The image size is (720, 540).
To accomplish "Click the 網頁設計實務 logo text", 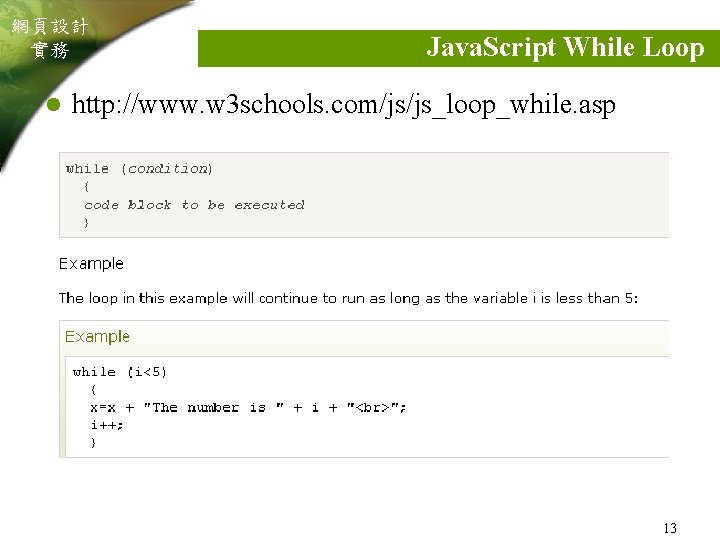I will tap(50, 38).
